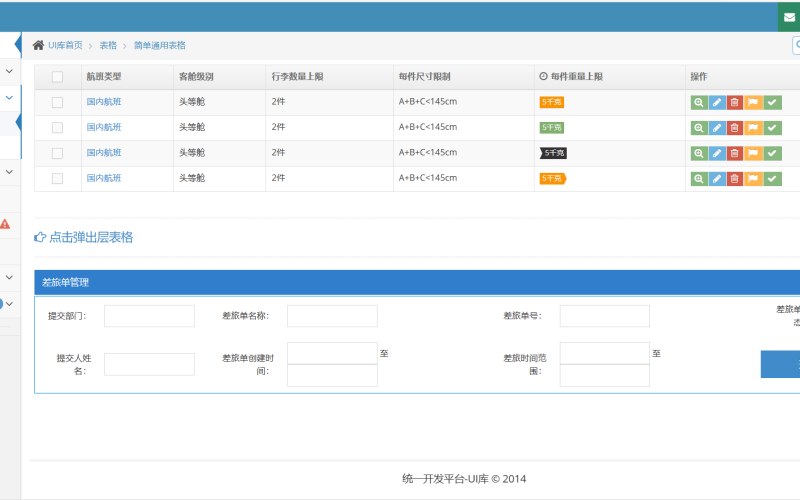Click the orange flag icon in first row
The image size is (800, 500).
(753, 102)
